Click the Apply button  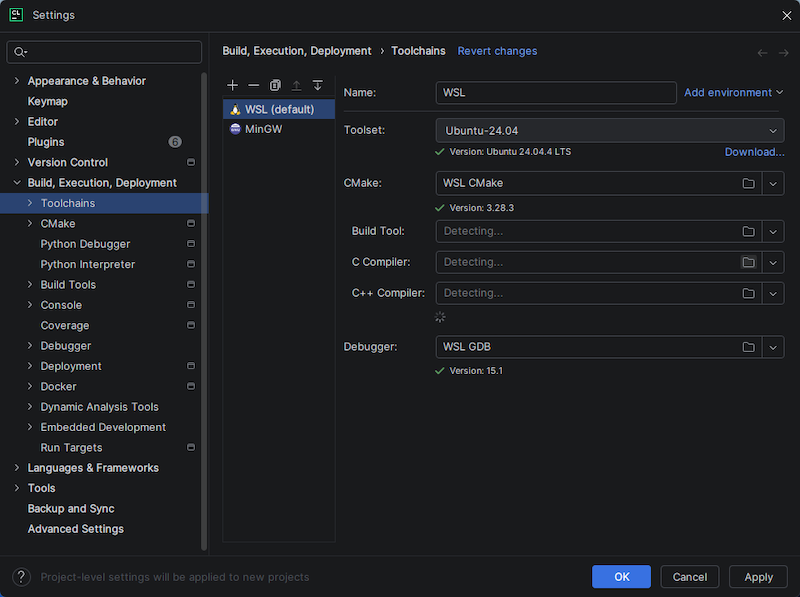click(x=759, y=577)
